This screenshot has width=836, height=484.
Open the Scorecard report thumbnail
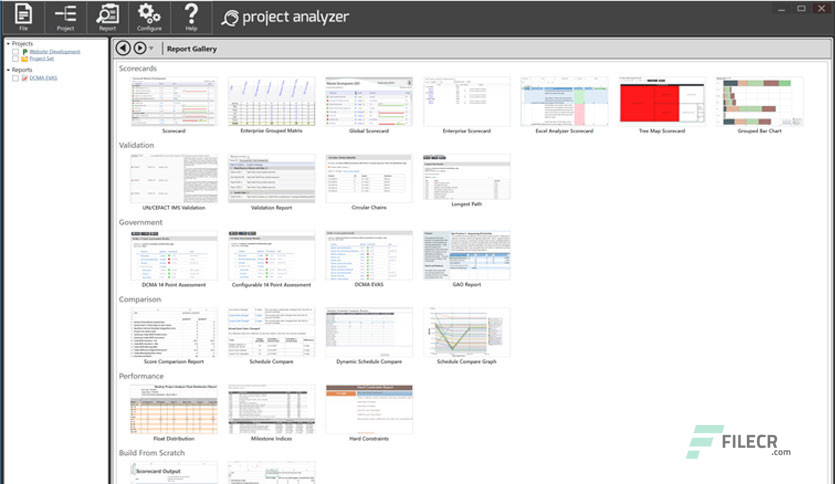(x=174, y=101)
